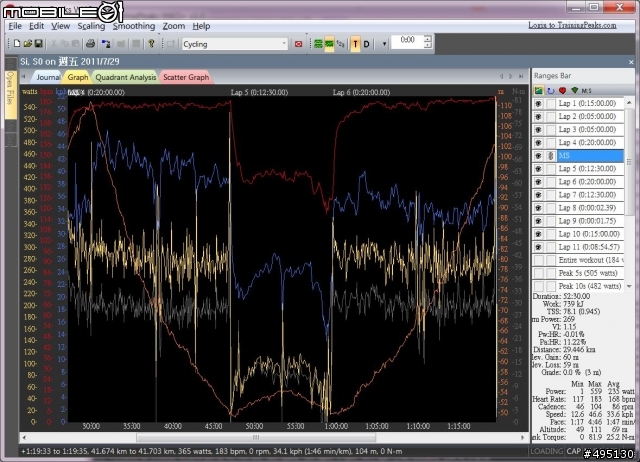Save workout with the floppy disk icon
The width and height of the screenshot is (640, 462).
[38, 44]
